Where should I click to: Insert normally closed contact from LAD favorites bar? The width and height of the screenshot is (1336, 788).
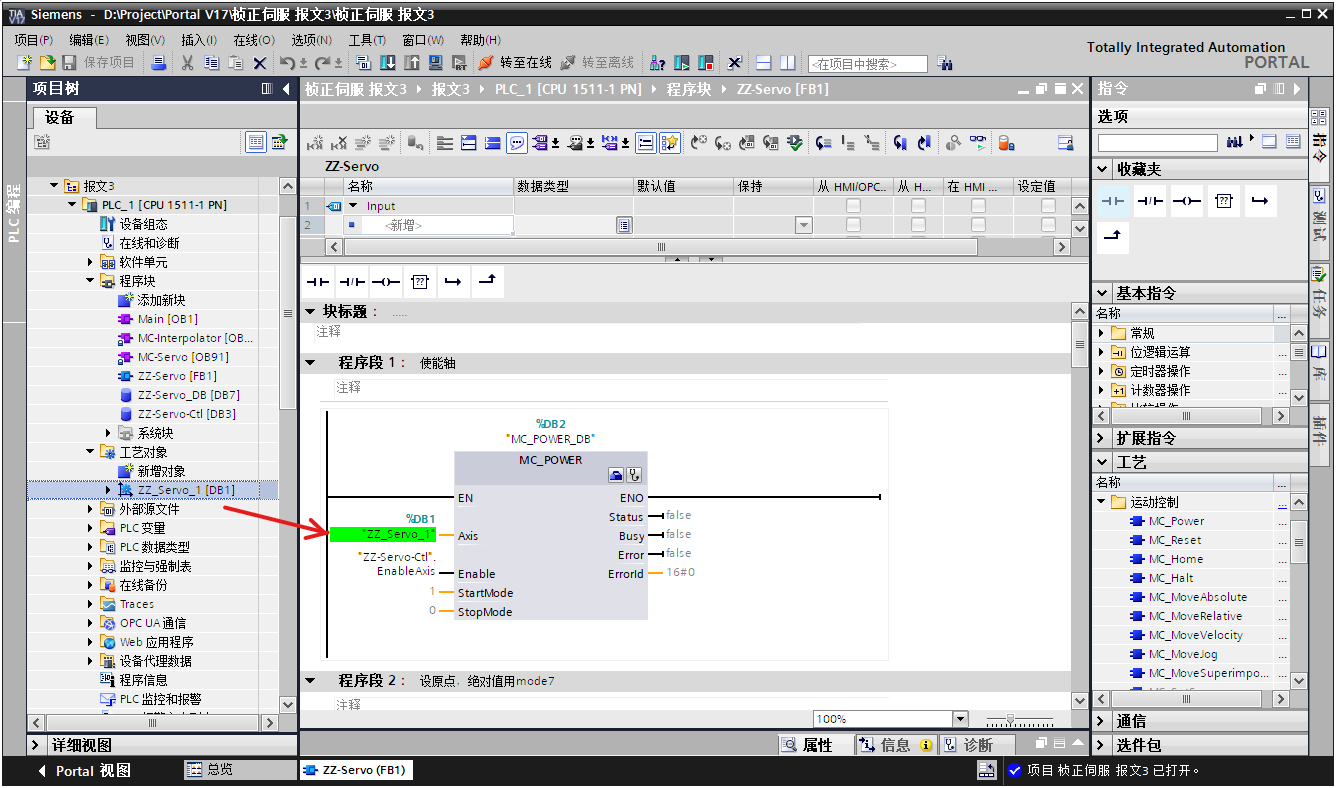tap(352, 282)
